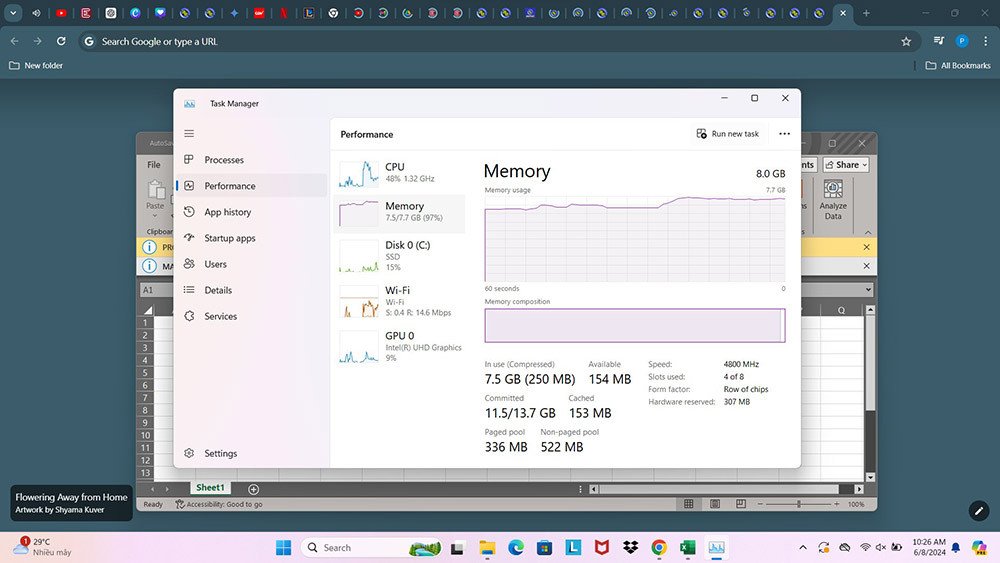
Task: Click the Excel icon on the taskbar
Action: (x=688, y=548)
